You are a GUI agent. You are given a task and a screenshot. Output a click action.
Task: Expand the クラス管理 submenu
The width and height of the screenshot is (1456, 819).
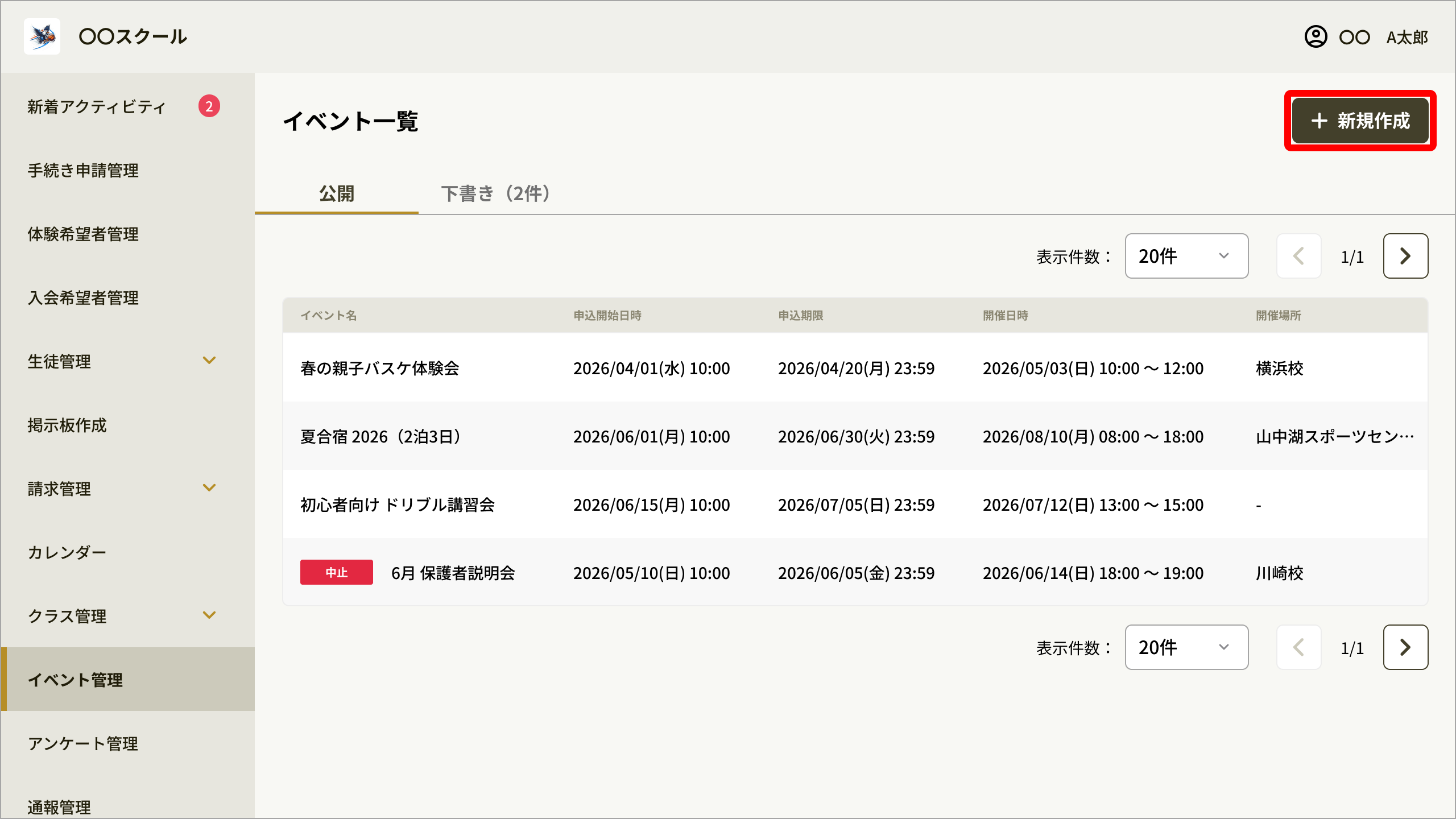[x=209, y=615]
